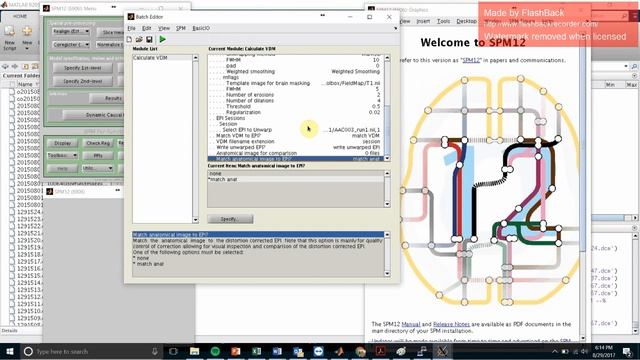This screenshot has height=360, width=640.
Task: Choose the '*match anat' option in Current Item
Action: tap(295, 179)
